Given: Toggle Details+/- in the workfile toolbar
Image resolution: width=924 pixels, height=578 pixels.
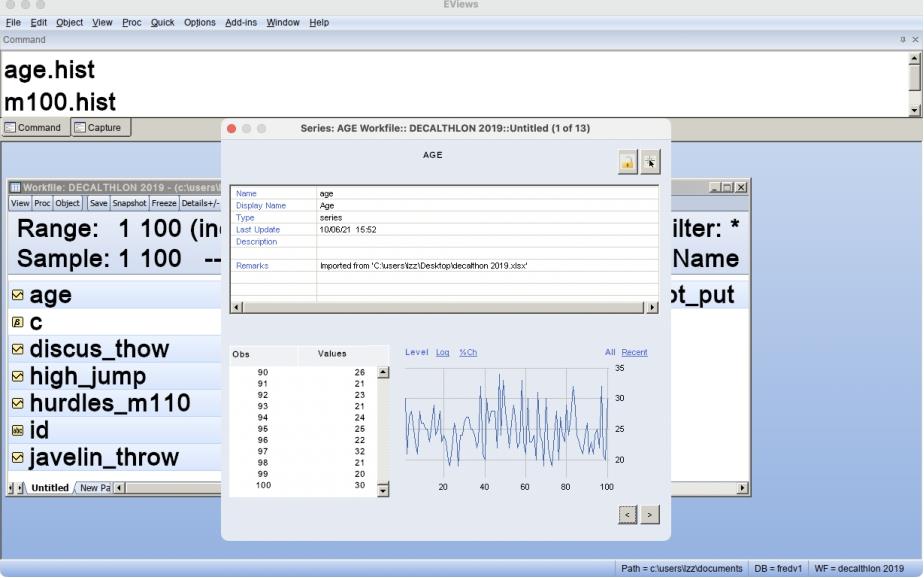Looking at the screenshot, I should 199,203.
